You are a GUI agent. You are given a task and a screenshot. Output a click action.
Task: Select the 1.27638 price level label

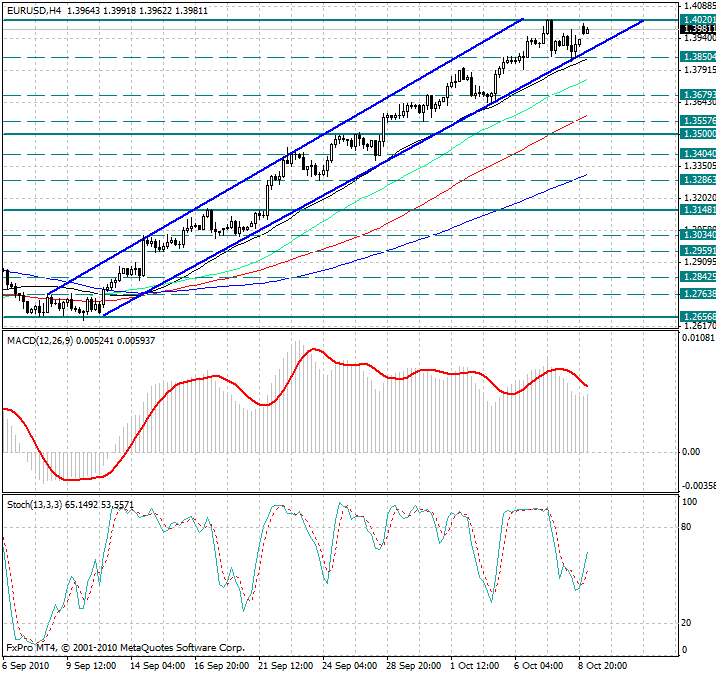(697, 294)
